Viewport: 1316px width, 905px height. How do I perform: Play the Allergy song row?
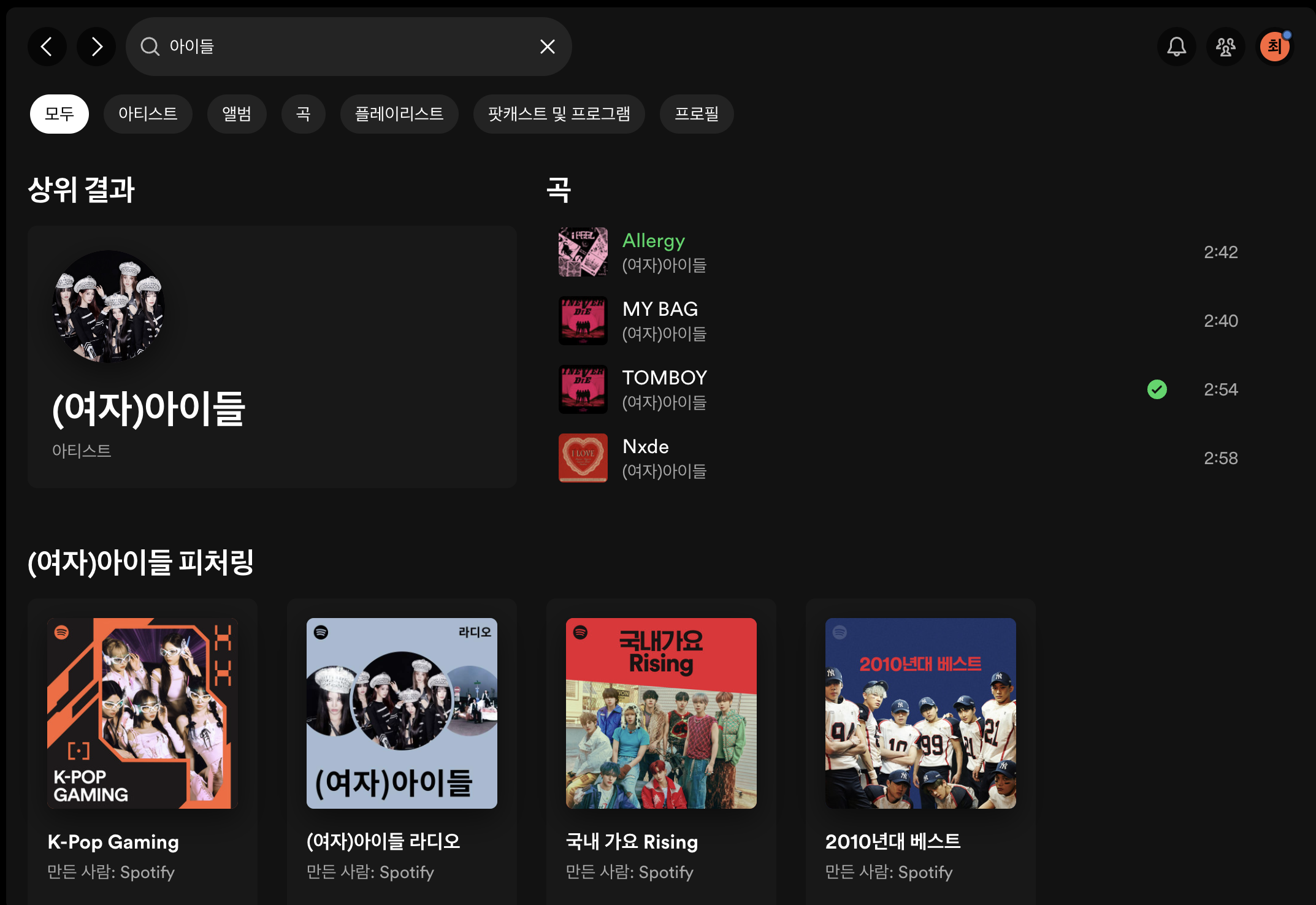coord(859,252)
